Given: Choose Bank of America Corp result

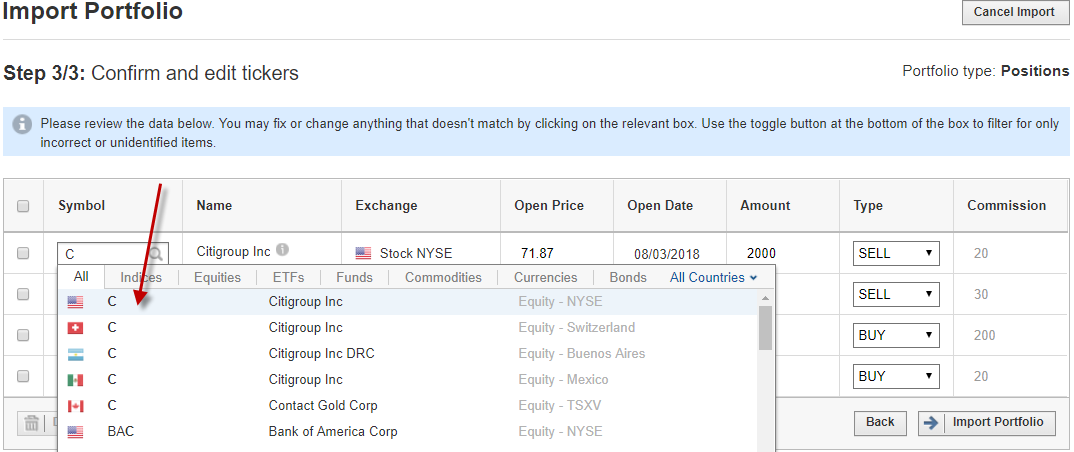Looking at the screenshot, I should [x=408, y=432].
